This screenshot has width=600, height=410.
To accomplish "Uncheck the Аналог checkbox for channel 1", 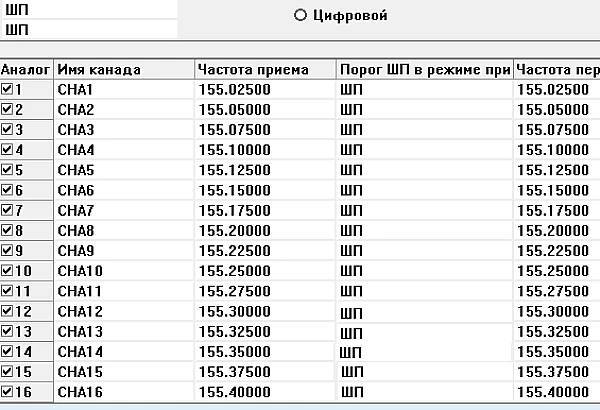I will (8, 89).
